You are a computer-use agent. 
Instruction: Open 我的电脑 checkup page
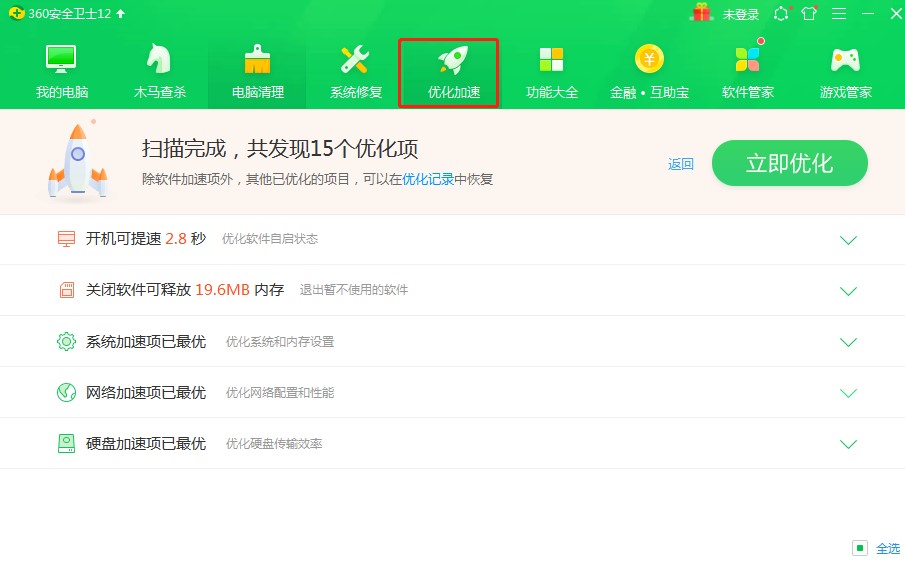tap(62, 70)
